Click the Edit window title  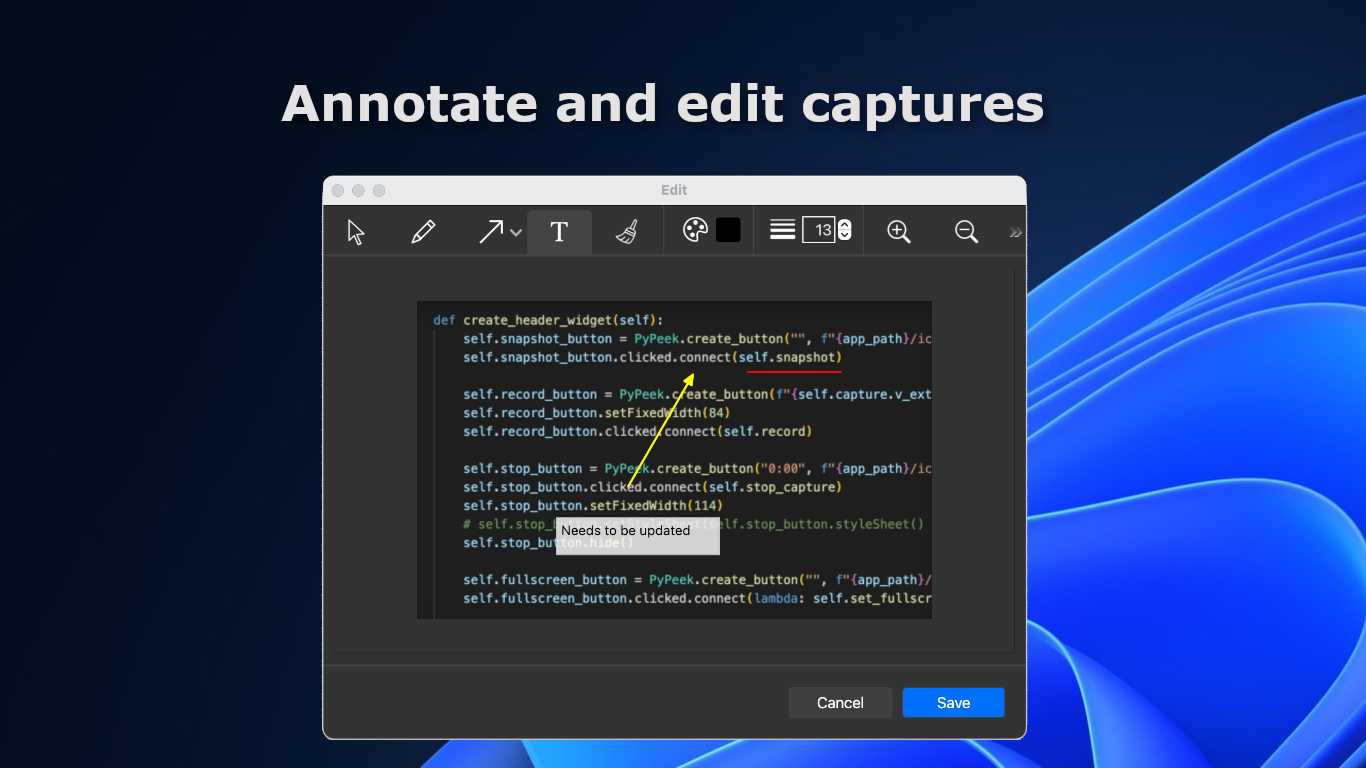click(x=674, y=190)
